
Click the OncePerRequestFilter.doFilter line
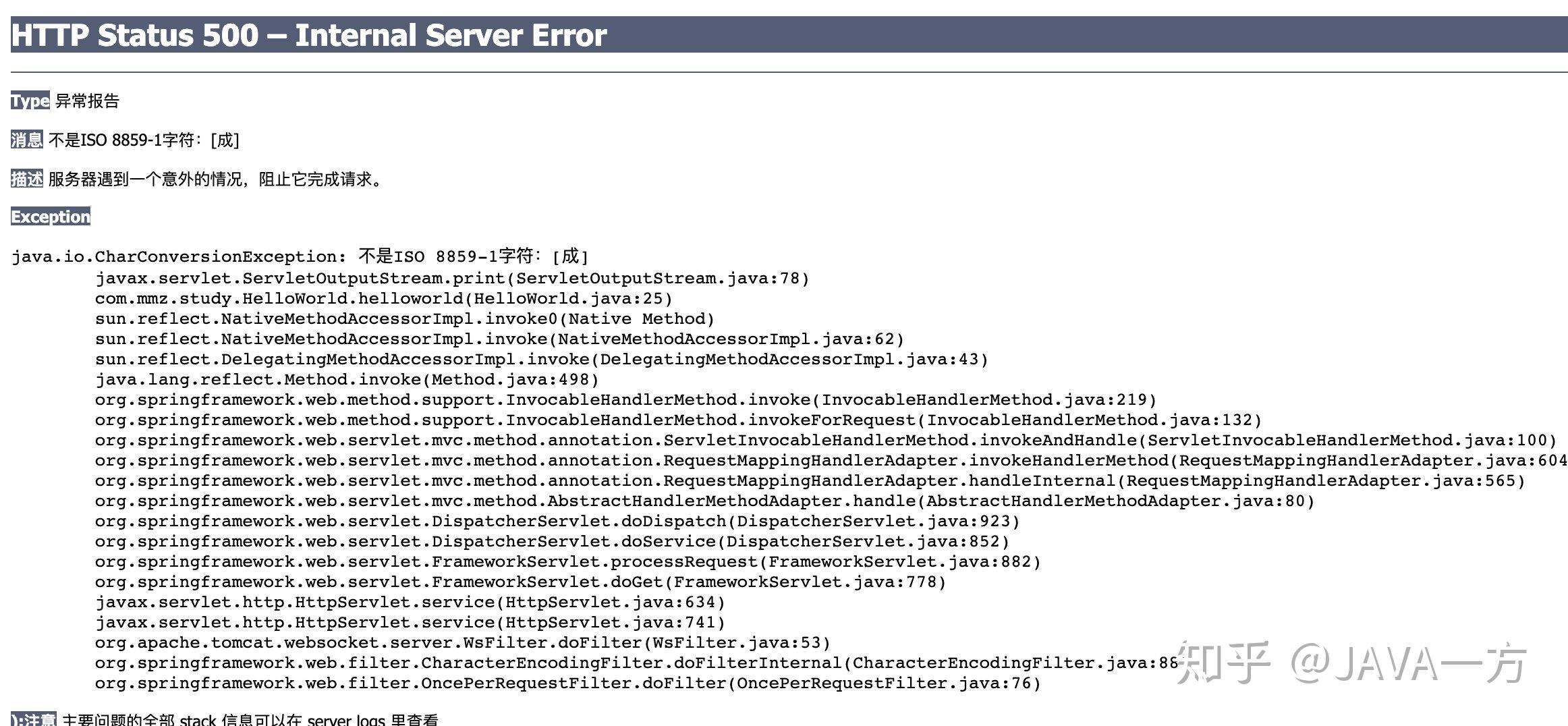coord(568,683)
